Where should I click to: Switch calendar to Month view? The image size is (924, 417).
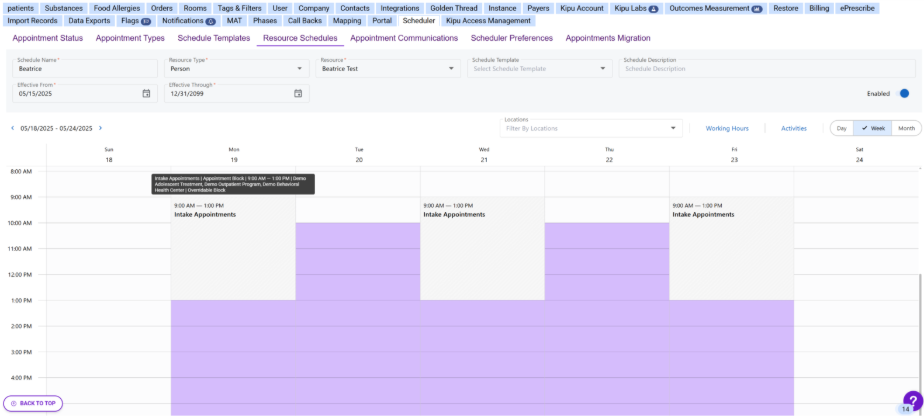click(x=905, y=128)
